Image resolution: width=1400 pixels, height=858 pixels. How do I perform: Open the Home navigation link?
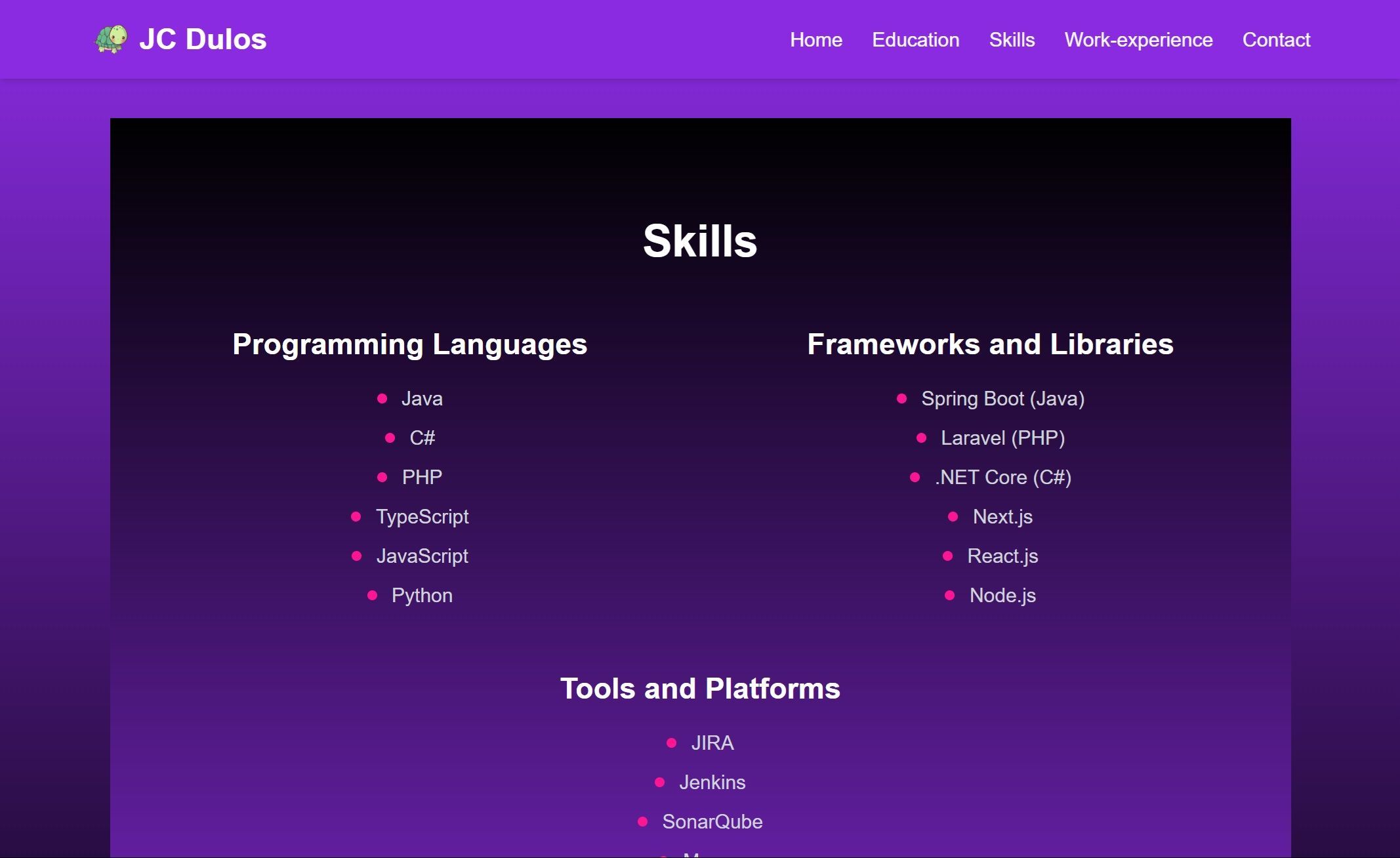coord(815,40)
